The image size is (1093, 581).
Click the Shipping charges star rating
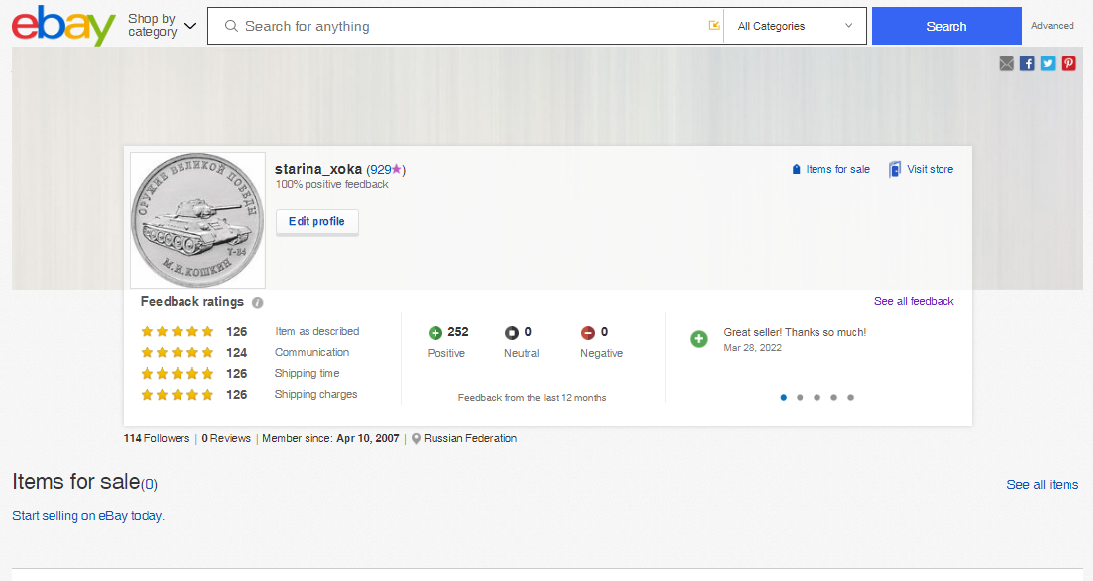tap(177, 395)
